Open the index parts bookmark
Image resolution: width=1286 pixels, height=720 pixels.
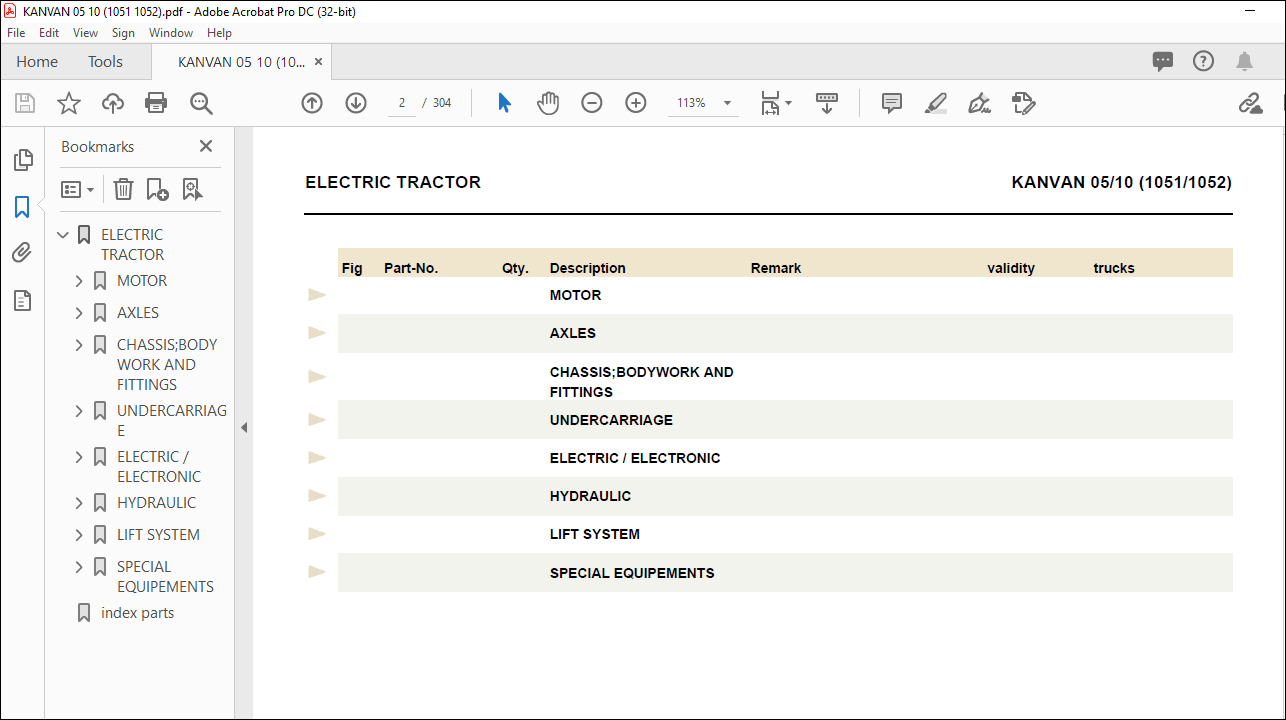[x=137, y=613]
